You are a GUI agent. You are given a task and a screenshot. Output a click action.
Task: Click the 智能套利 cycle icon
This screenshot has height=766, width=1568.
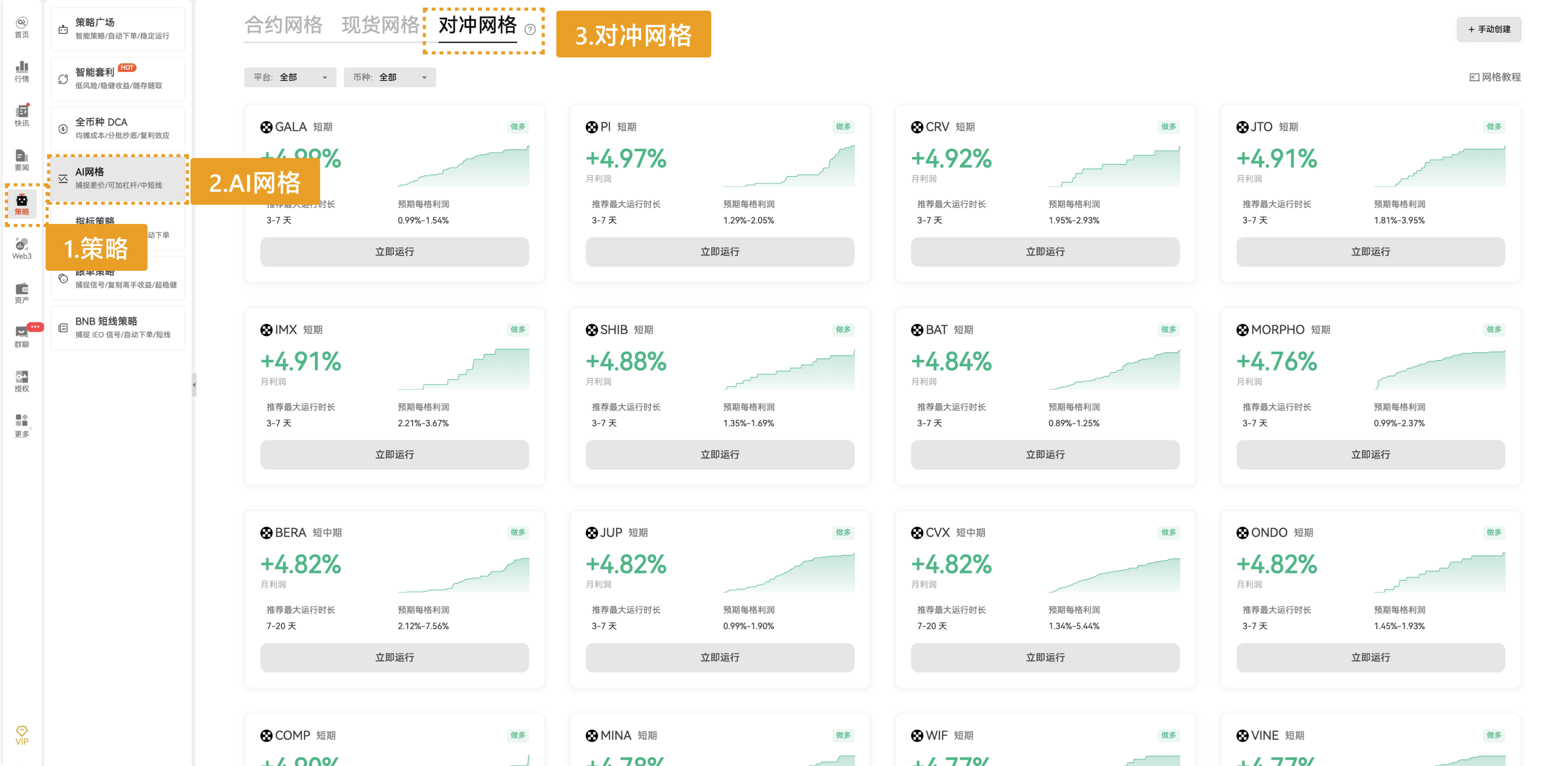point(63,79)
